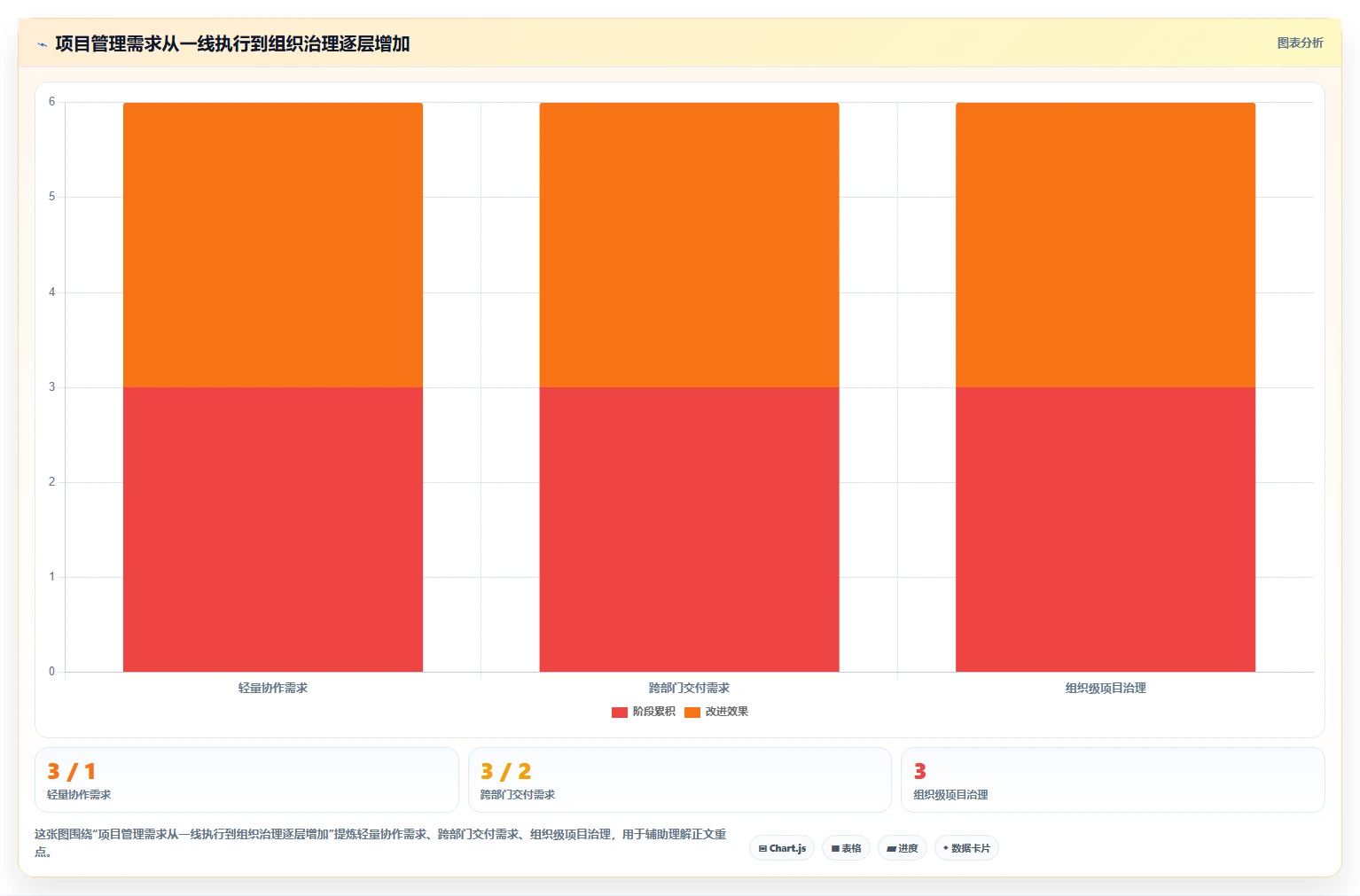Click the y-axis tick label 6
The image size is (1360, 896).
[x=51, y=102]
